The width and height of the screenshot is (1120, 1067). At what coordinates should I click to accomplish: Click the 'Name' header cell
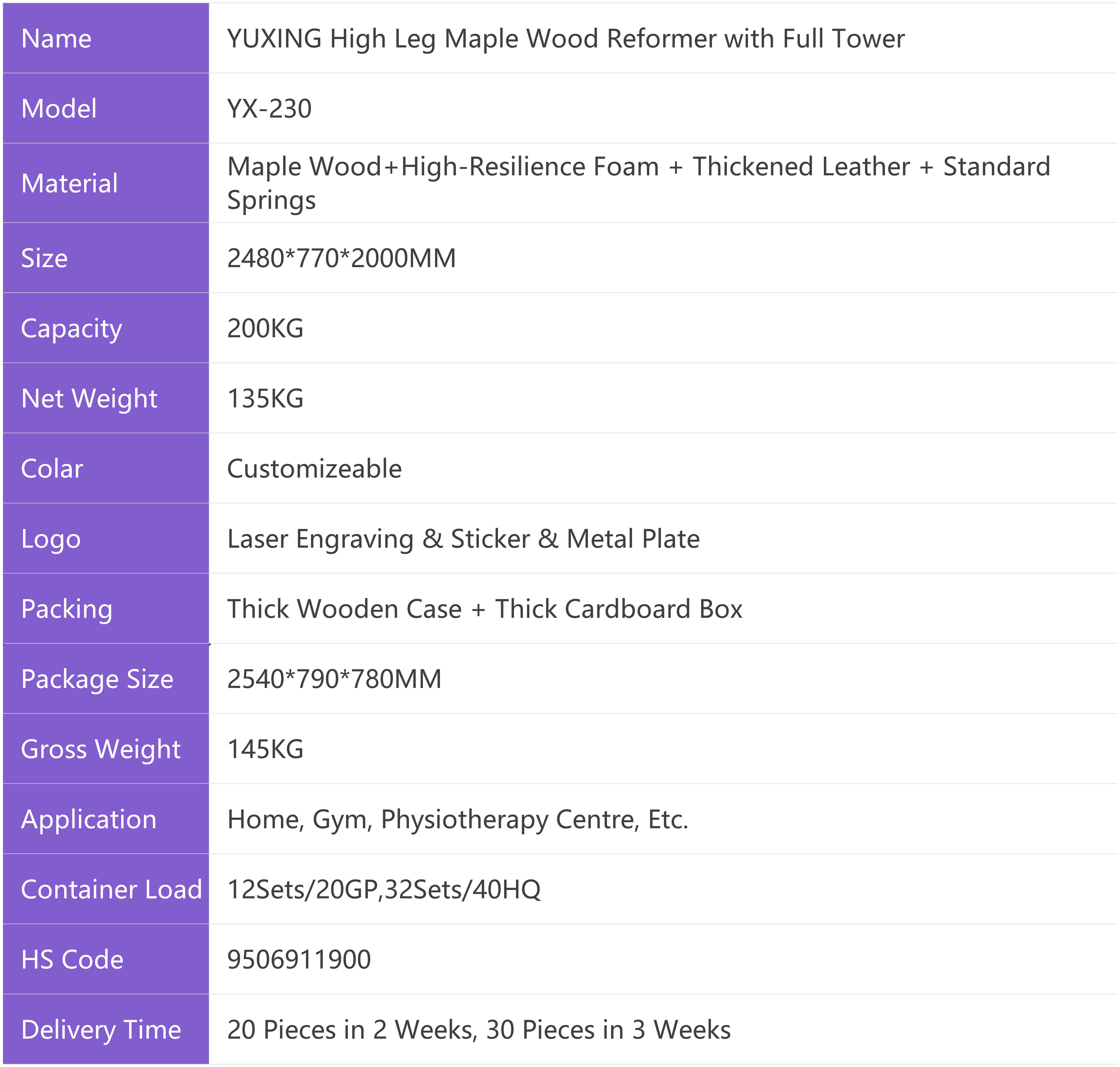pyautogui.click(x=106, y=38)
